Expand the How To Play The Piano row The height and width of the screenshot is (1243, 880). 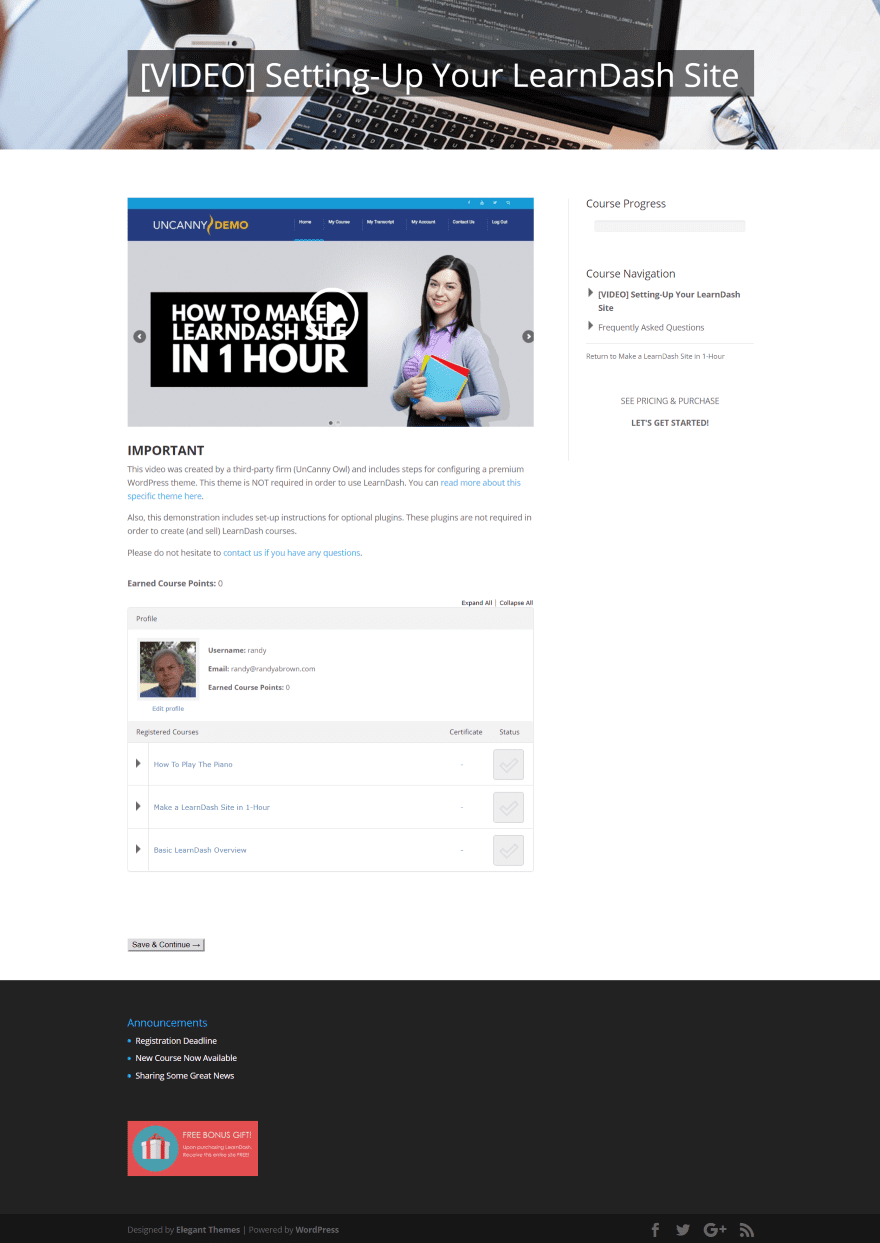[x=138, y=763]
